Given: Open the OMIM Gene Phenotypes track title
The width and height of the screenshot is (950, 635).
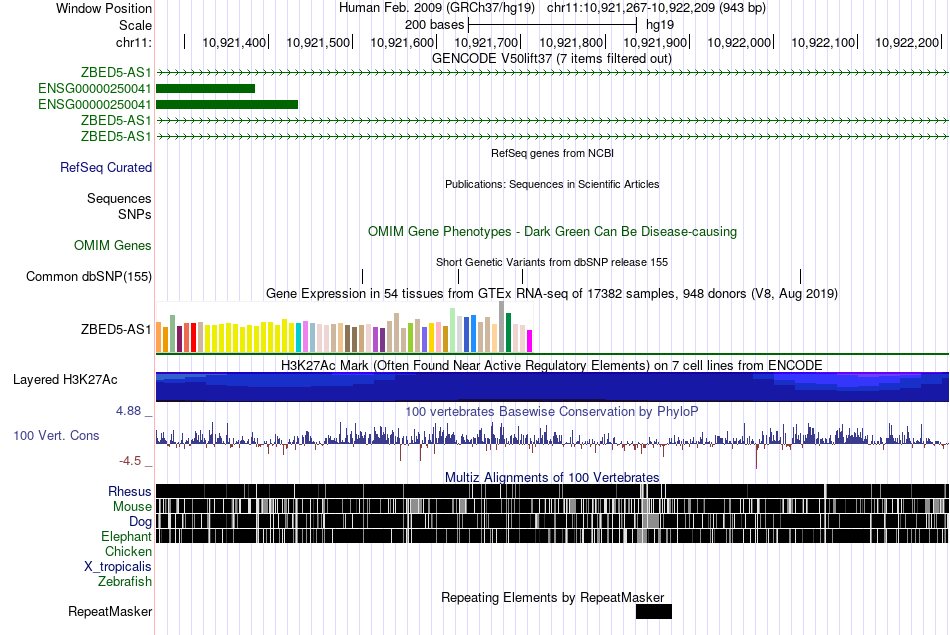Looking at the screenshot, I should coord(552,231).
